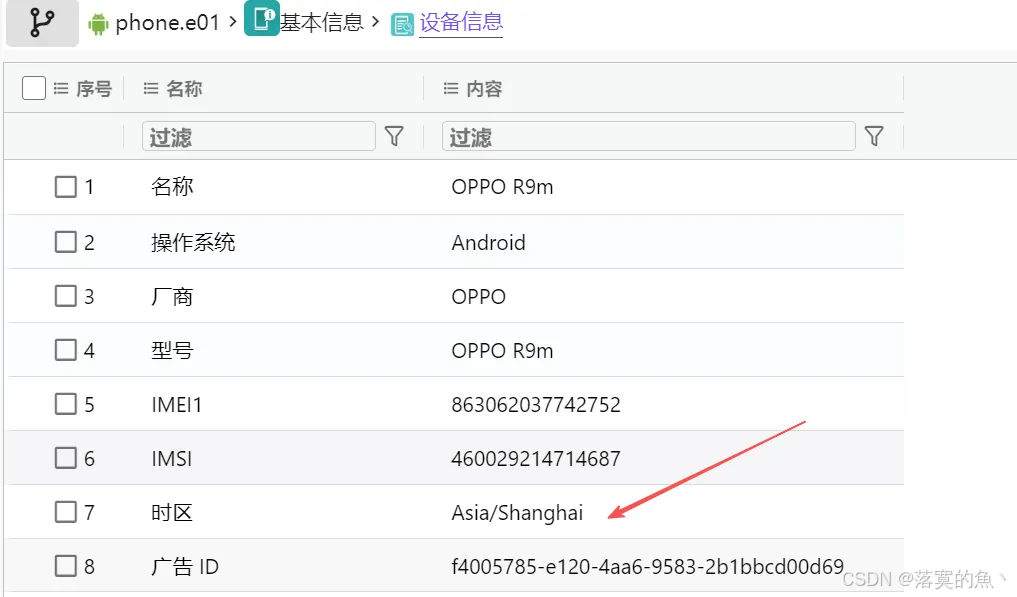1017x597 pixels.
Task: Check the row 5 IMEI1 checkbox
Action: [x=66, y=404]
